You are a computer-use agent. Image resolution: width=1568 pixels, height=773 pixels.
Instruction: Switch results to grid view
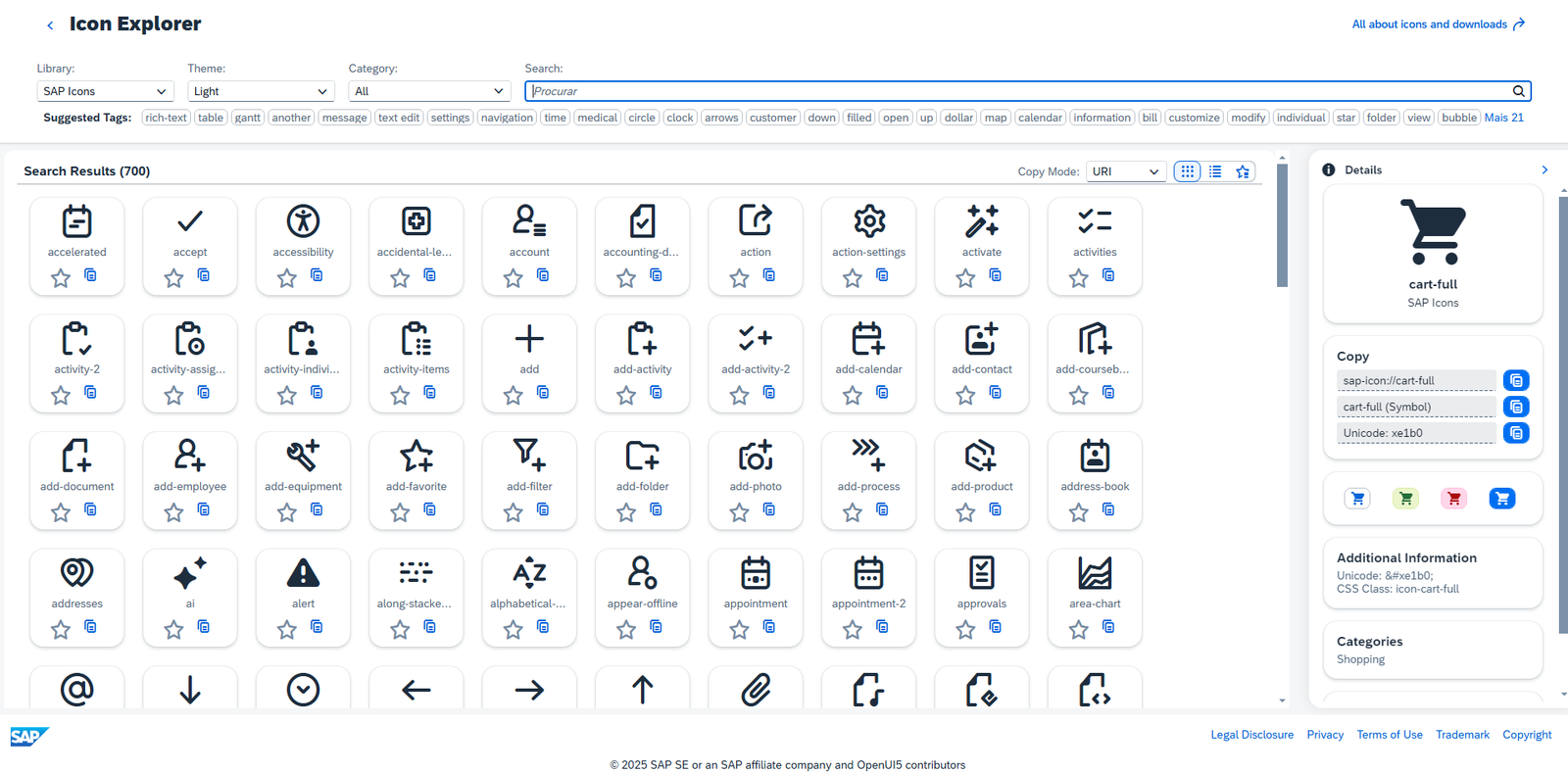[x=1188, y=171]
